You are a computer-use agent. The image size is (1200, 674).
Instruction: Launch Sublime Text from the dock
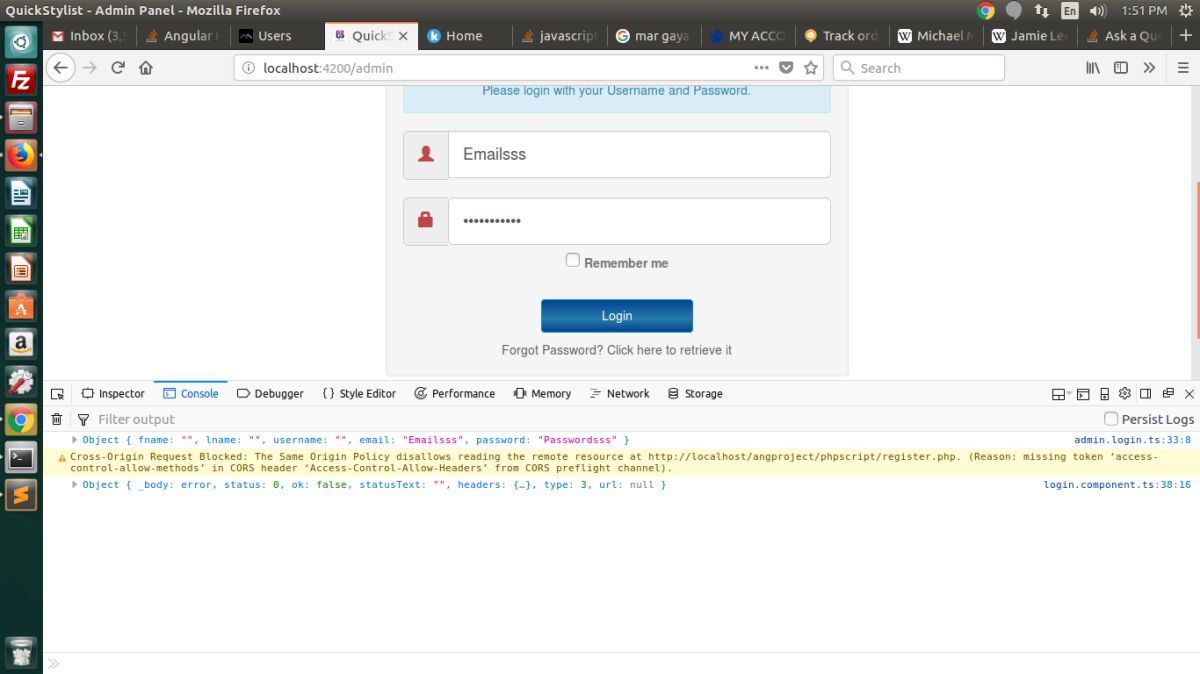pos(21,495)
